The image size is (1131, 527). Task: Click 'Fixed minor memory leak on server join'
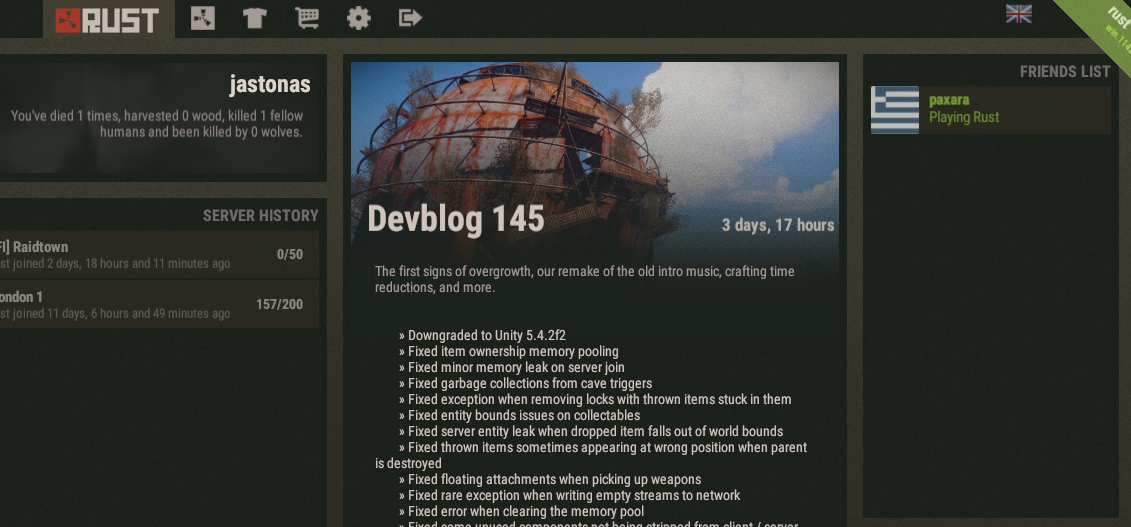click(511, 367)
